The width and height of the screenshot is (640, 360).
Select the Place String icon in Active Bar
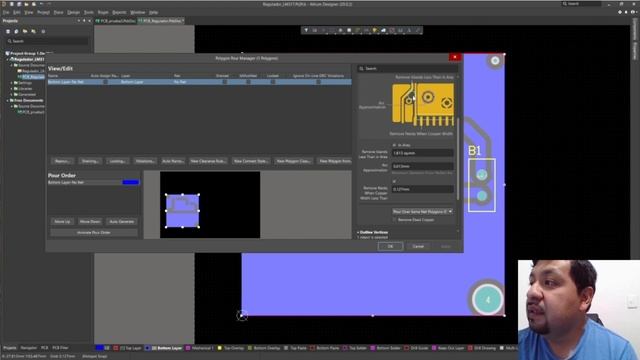[409, 30]
